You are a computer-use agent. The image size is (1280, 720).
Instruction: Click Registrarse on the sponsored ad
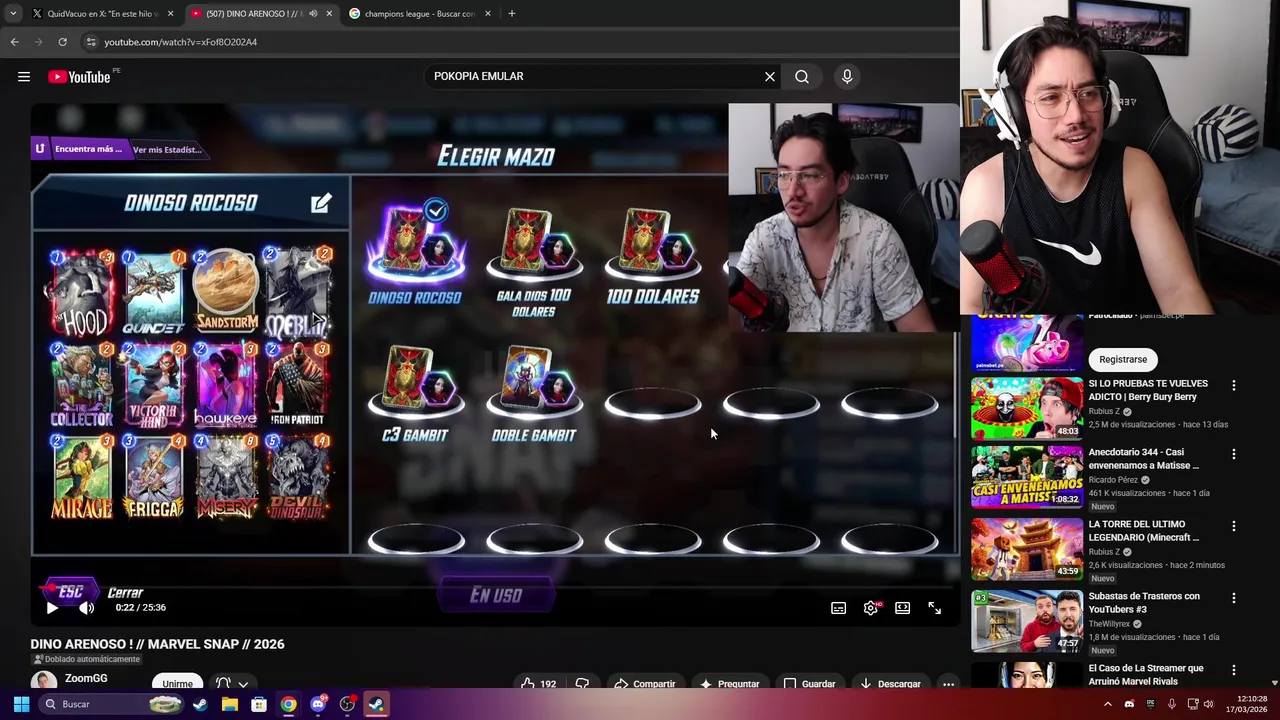click(x=1123, y=359)
